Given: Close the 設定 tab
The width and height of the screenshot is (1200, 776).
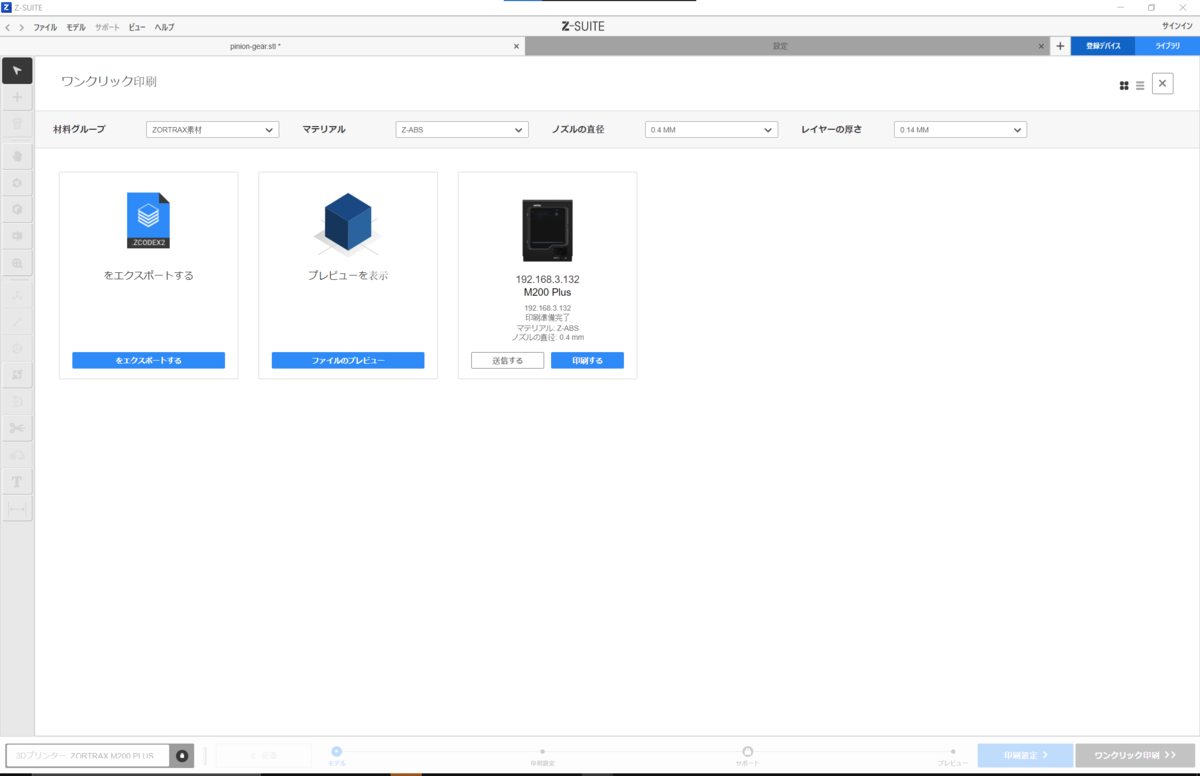Looking at the screenshot, I should click(1041, 46).
